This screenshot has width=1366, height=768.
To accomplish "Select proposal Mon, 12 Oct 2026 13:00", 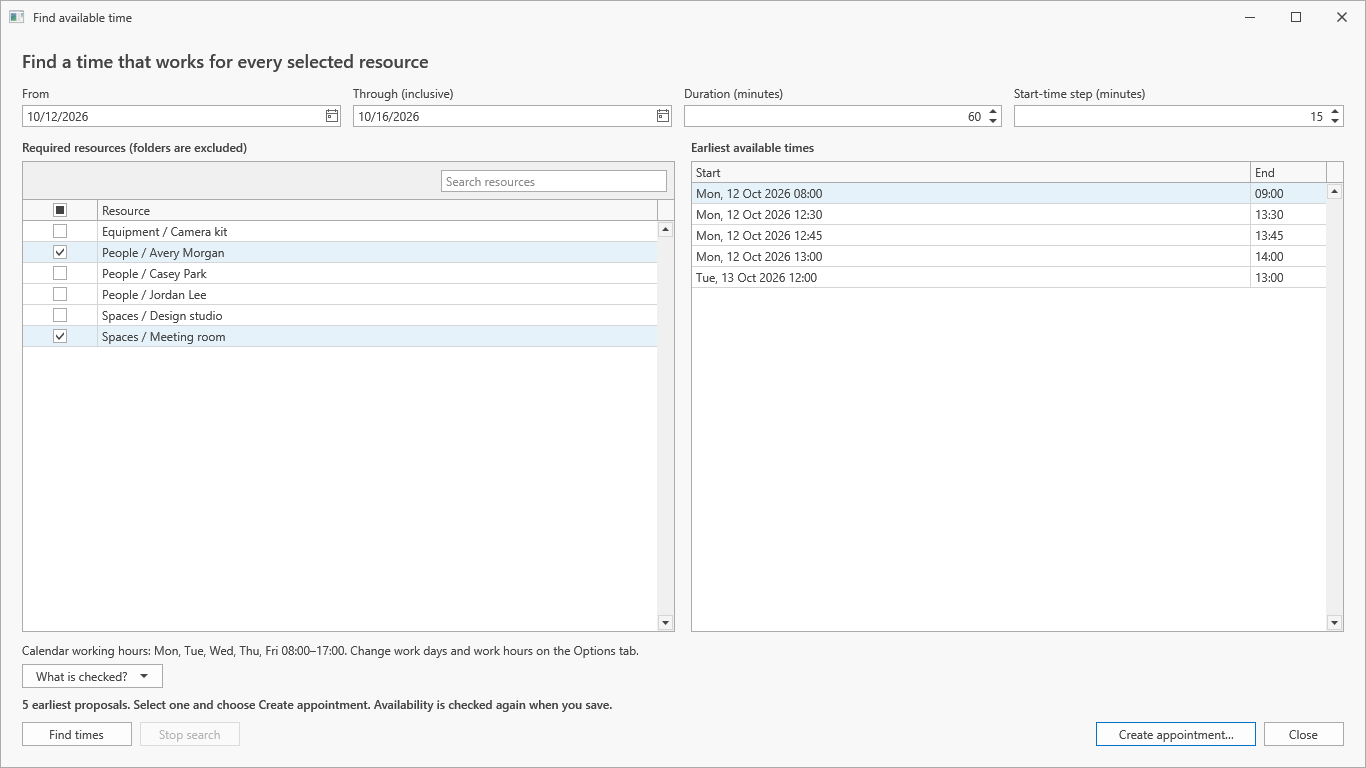I will [1009, 256].
